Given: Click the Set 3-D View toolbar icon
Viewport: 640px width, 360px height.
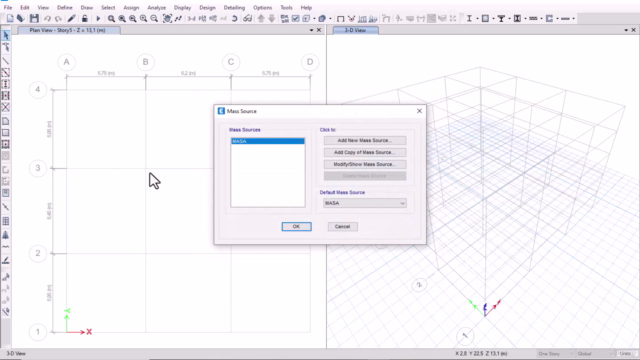Looking at the screenshot, I should click(191, 18).
